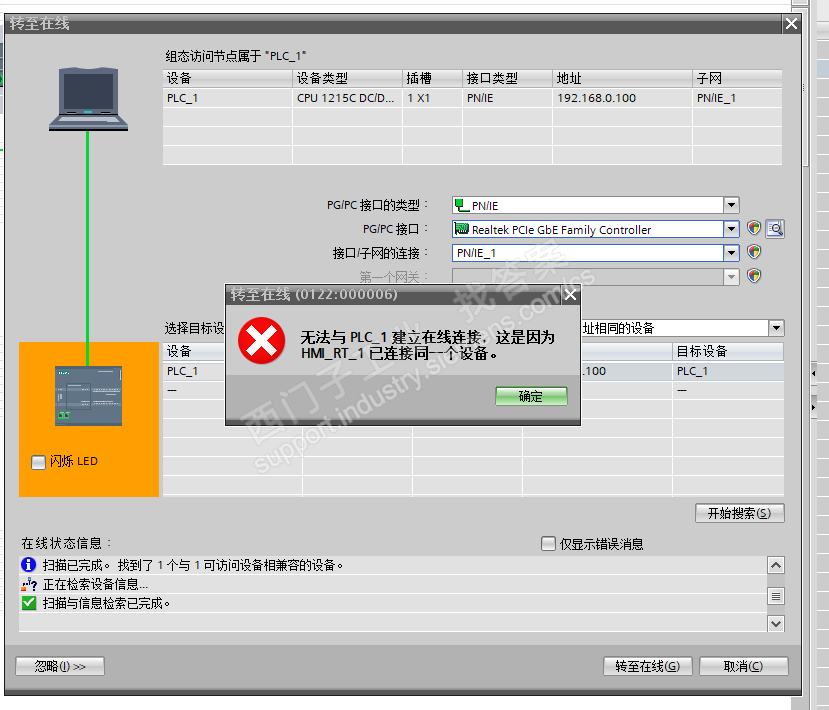Click green checkmark icon in status log
Viewport: 829px width, 710px height.
tap(29, 603)
